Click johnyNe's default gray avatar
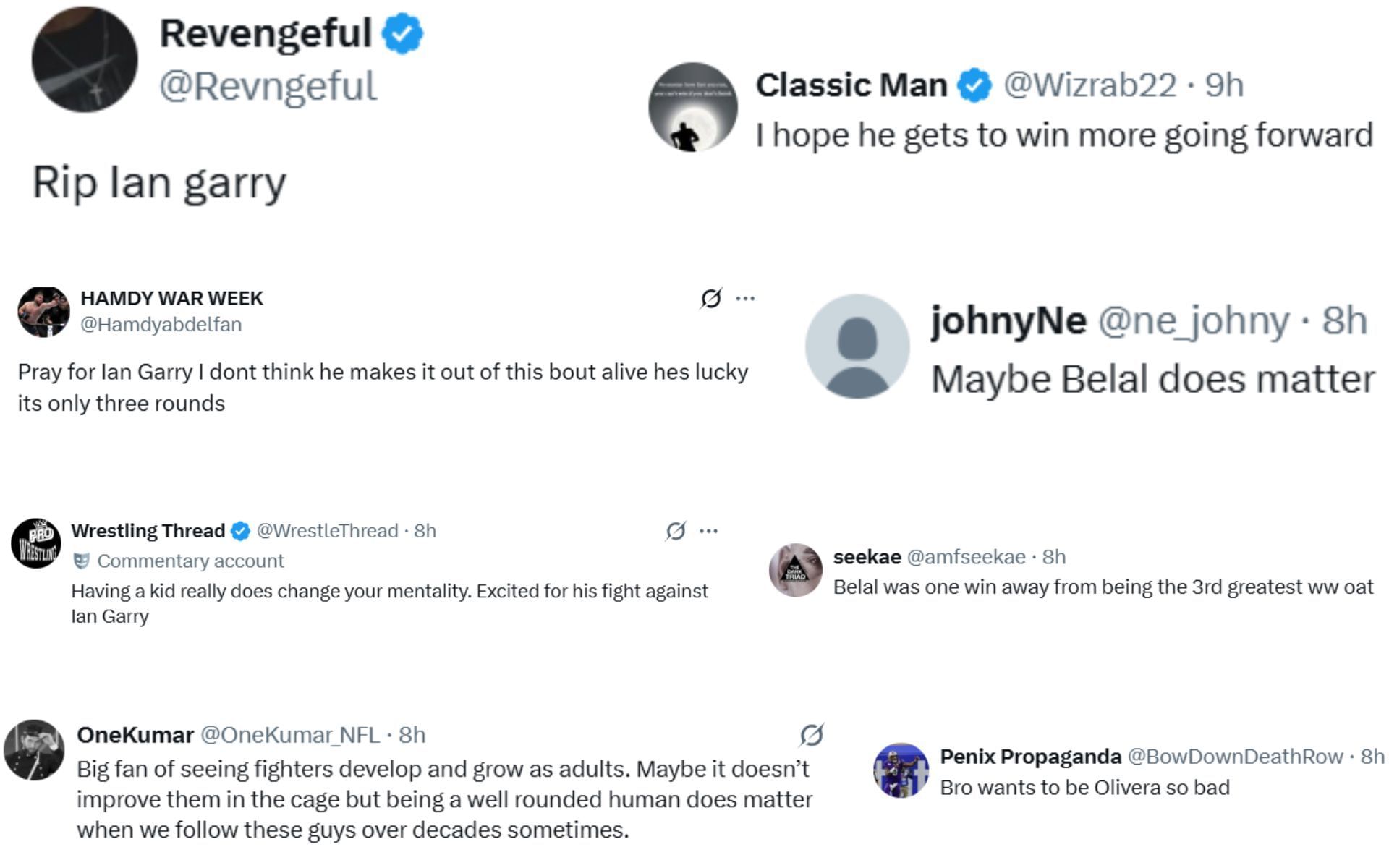The width and height of the screenshot is (1389, 868). point(857,346)
